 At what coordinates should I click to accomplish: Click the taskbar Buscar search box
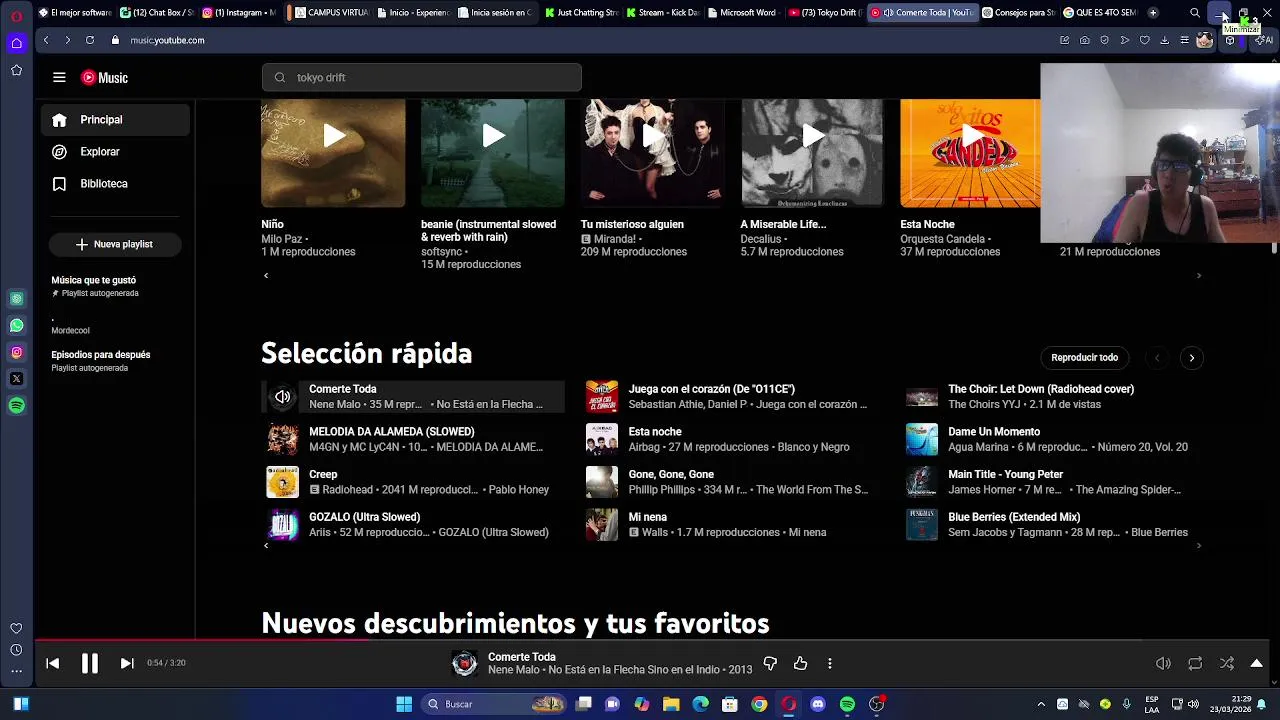tap(495, 704)
